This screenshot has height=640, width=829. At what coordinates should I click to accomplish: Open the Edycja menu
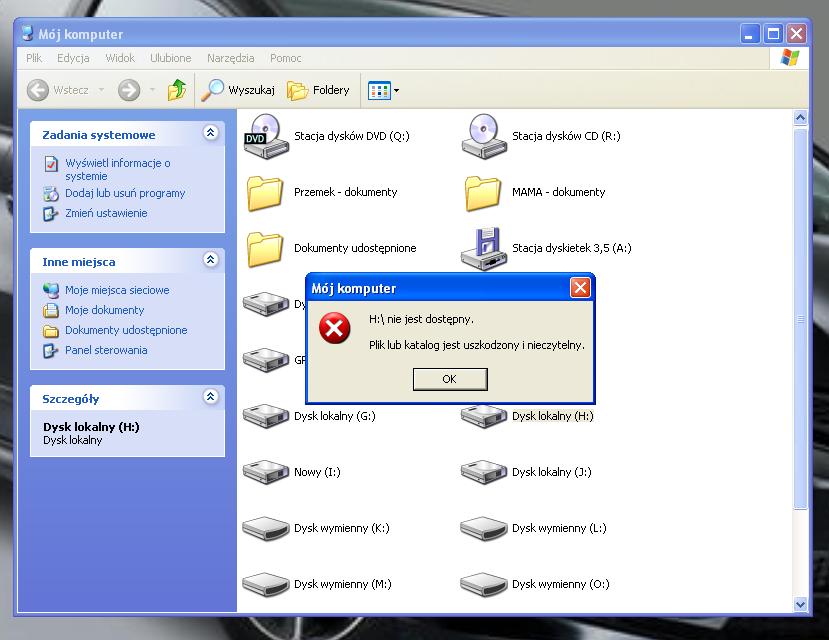pos(73,58)
